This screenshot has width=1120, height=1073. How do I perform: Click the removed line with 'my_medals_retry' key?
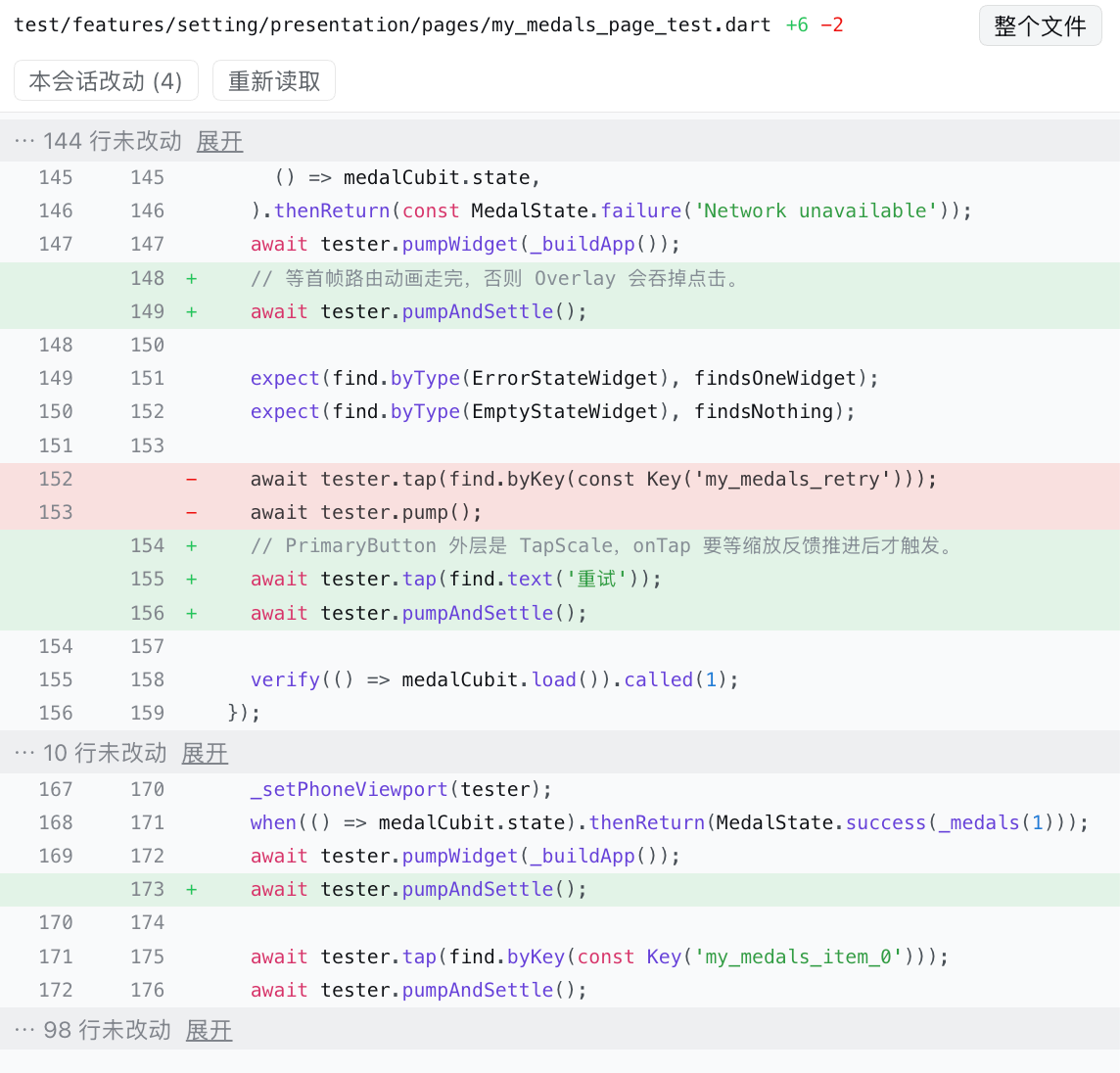click(x=560, y=479)
